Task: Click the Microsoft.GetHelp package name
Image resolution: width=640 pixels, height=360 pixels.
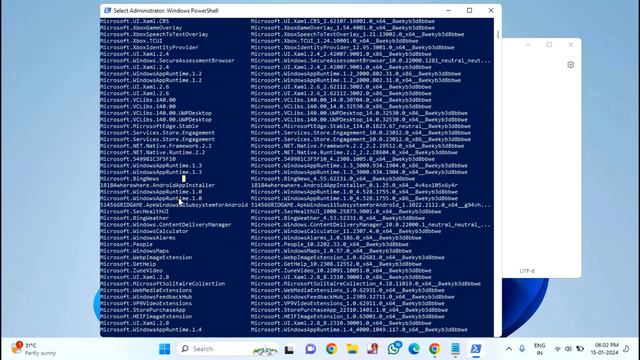Action: (x=128, y=264)
